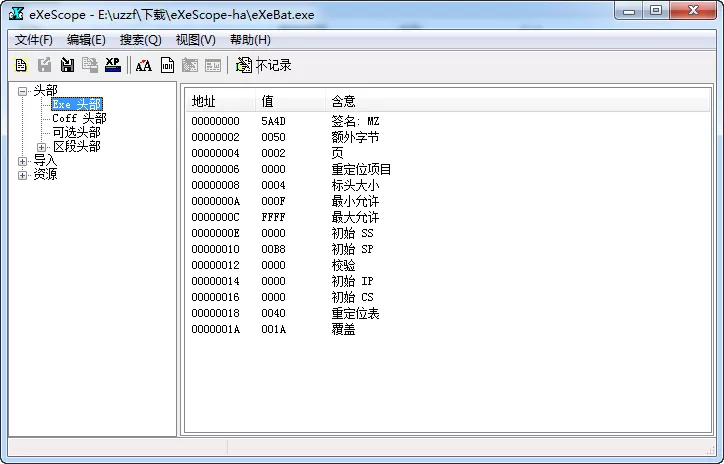Open the 帮助(H) menu
The image size is (724, 464).
click(x=250, y=40)
